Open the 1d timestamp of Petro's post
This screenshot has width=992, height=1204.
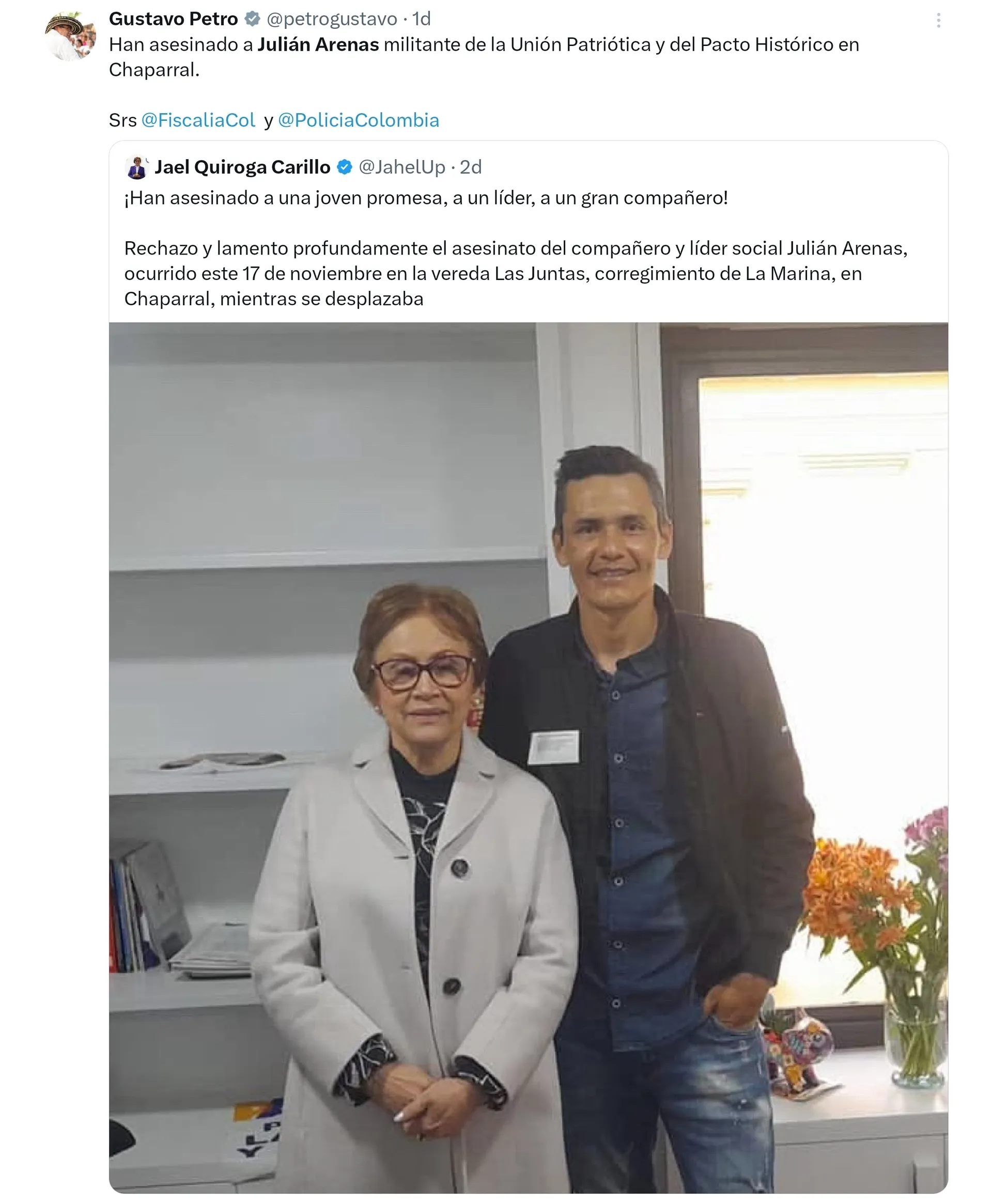pyautogui.click(x=421, y=19)
